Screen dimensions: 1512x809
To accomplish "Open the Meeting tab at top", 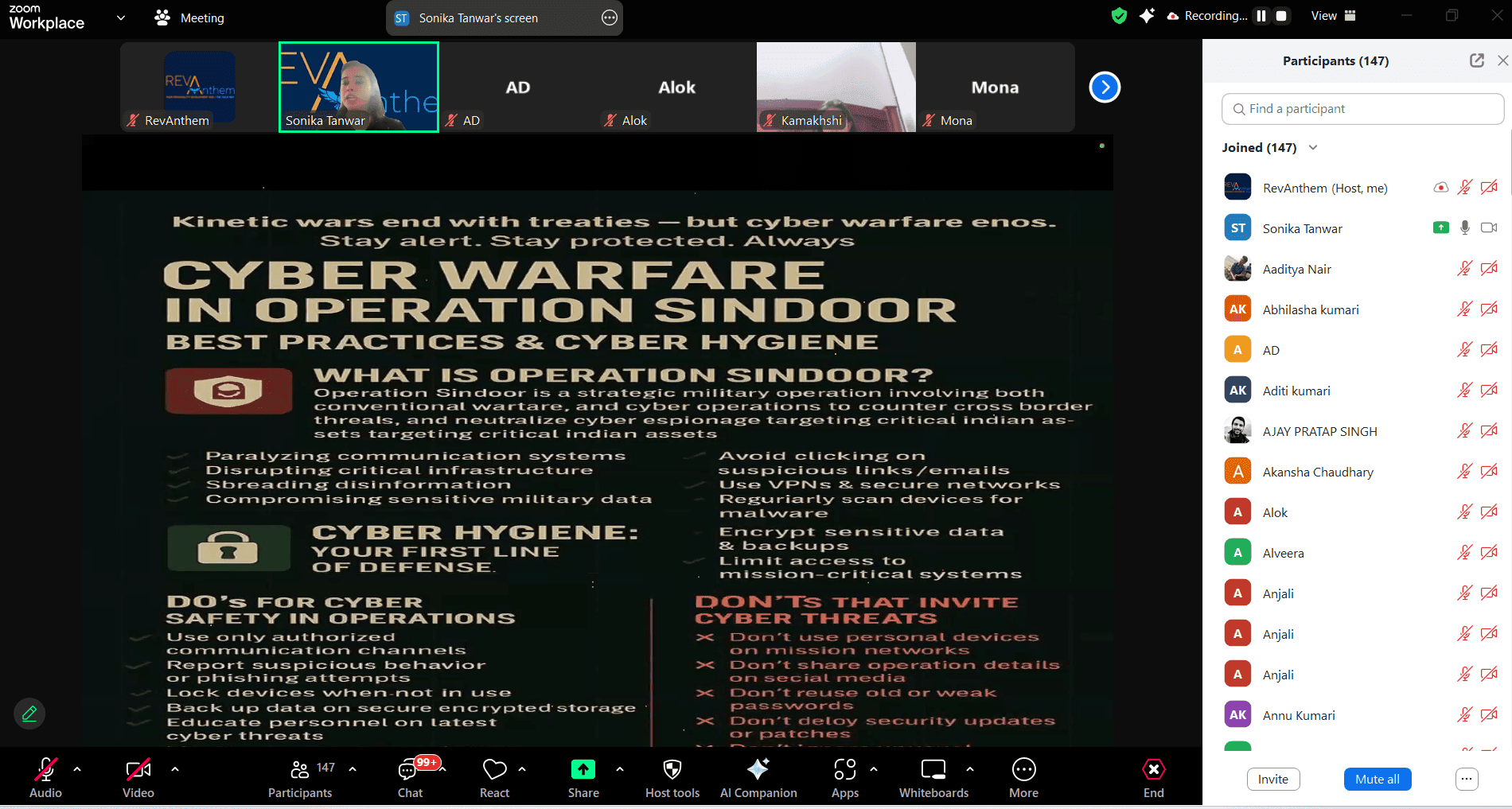I will 189,18.
